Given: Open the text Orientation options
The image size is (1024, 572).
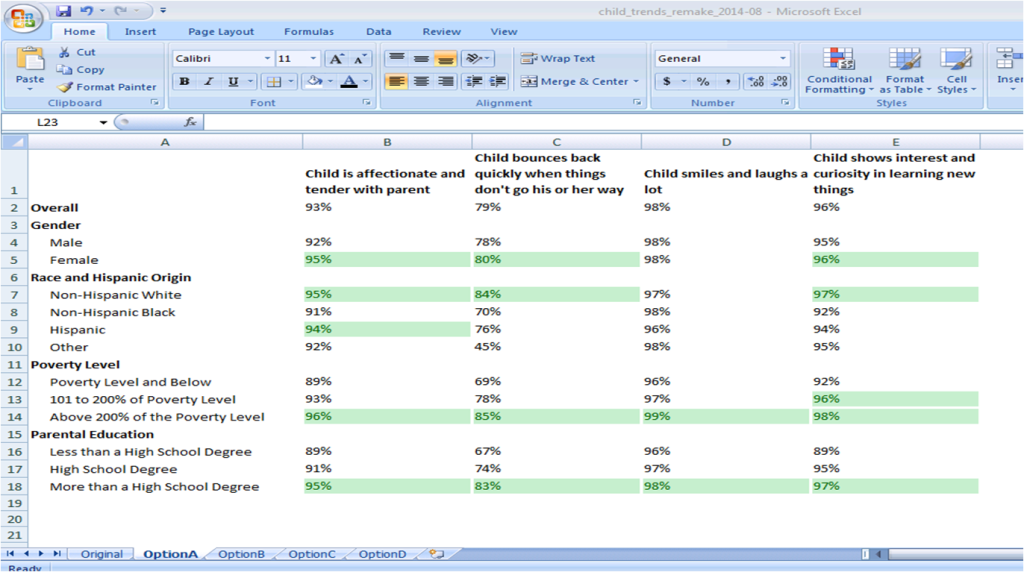Looking at the screenshot, I should point(477,59).
